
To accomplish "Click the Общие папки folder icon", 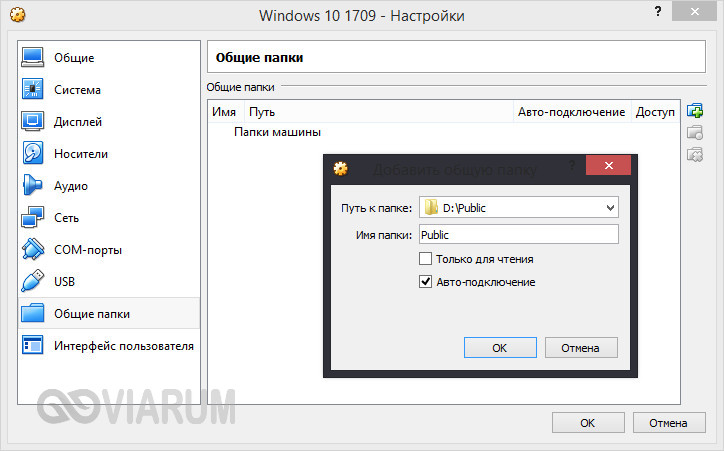I will tap(33, 313).
